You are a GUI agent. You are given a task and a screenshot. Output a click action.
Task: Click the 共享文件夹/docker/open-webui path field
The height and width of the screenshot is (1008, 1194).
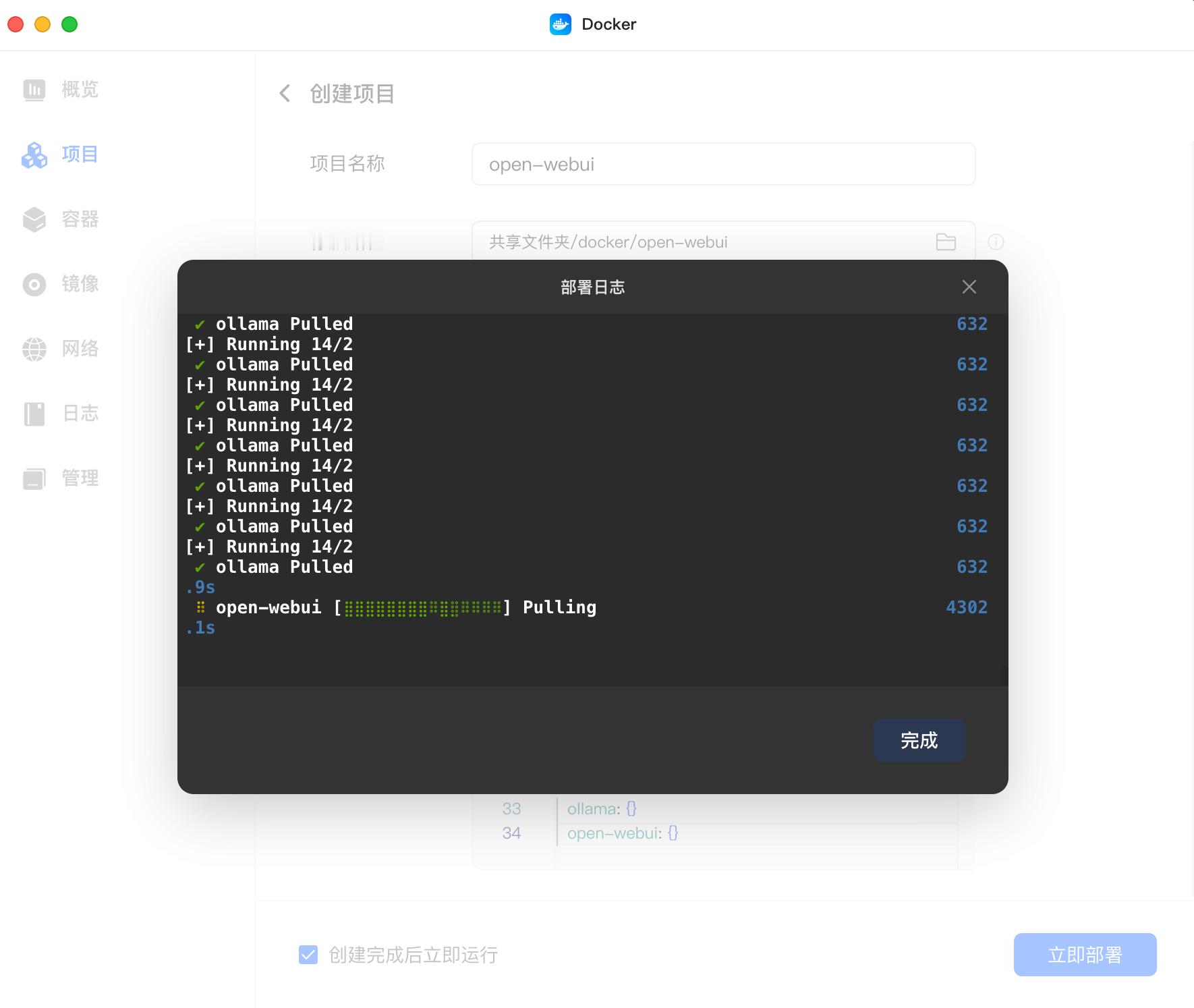[x=723, y=242]
